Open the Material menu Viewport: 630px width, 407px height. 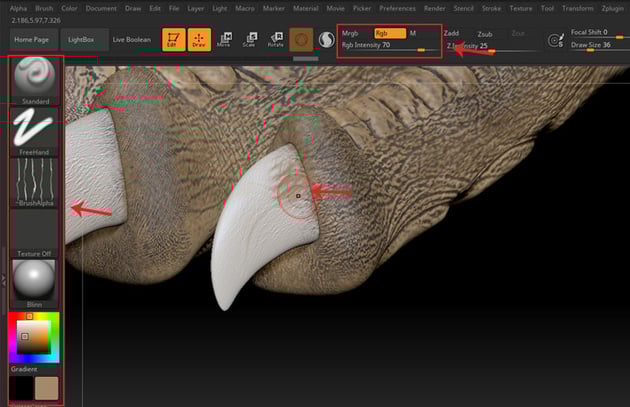[x=305, y=8]
